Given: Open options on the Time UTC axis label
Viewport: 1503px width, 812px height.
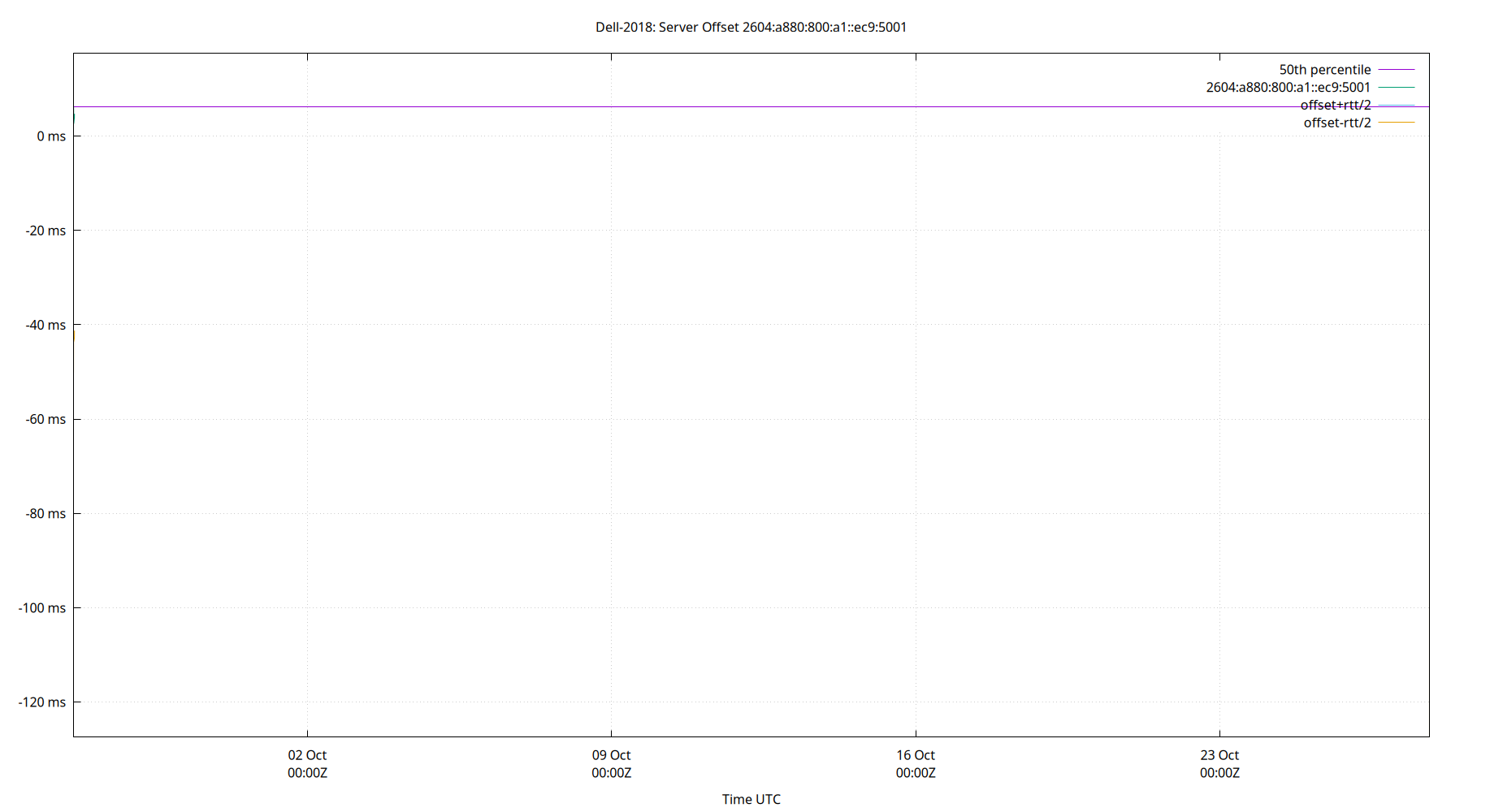Looking at the screenshot, I should click(751, 799).
